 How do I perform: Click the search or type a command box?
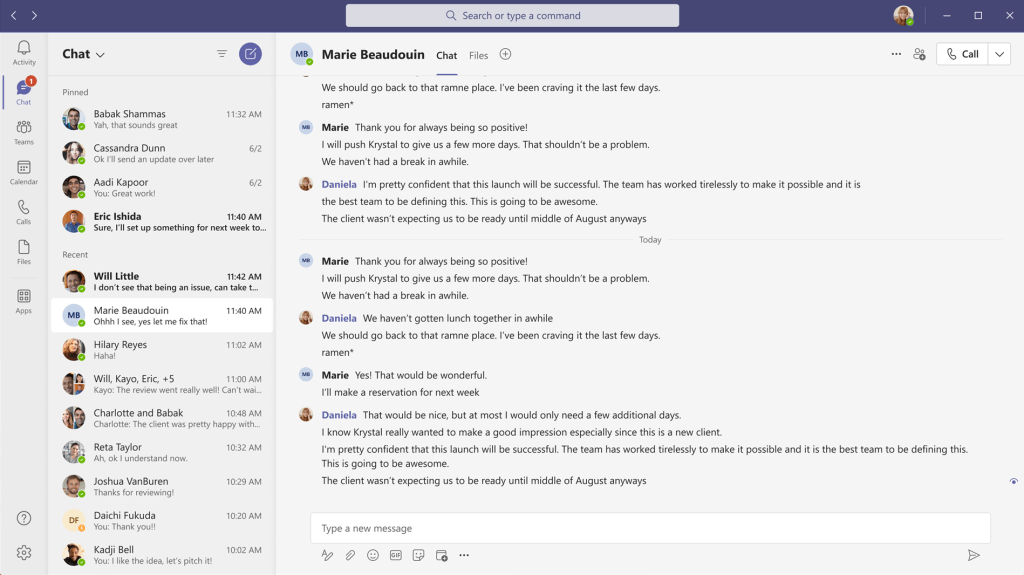pyautogui.click(x=512, y=15)
